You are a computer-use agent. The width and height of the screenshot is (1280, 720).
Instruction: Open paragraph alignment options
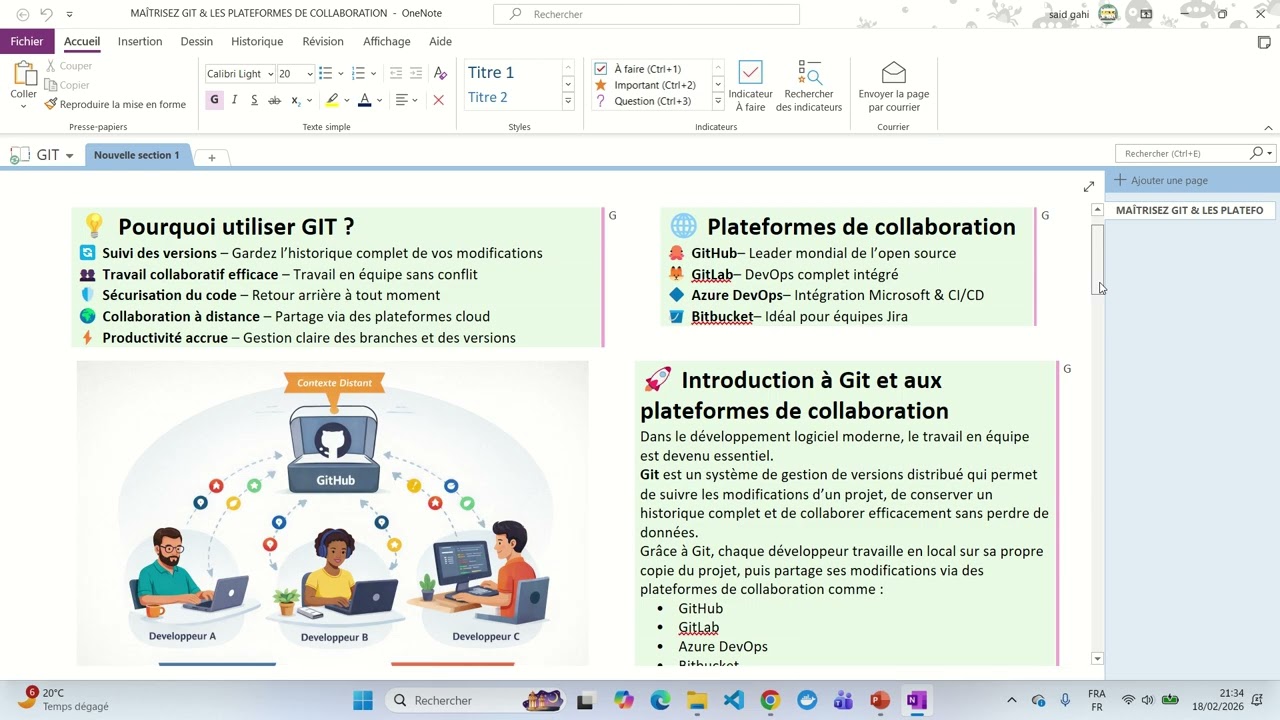click(405, 100)
